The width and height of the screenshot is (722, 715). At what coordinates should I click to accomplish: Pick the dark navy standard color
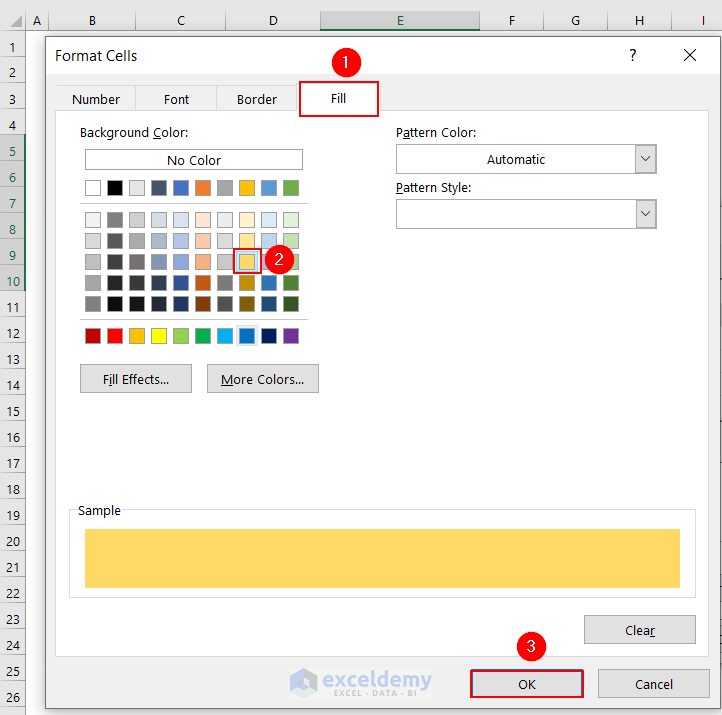click(x=269, y=336)
